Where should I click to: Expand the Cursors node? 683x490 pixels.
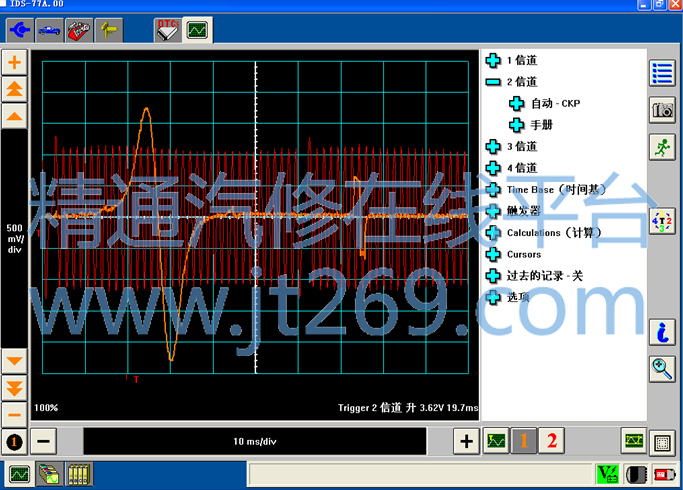click(x=493, y=254)
